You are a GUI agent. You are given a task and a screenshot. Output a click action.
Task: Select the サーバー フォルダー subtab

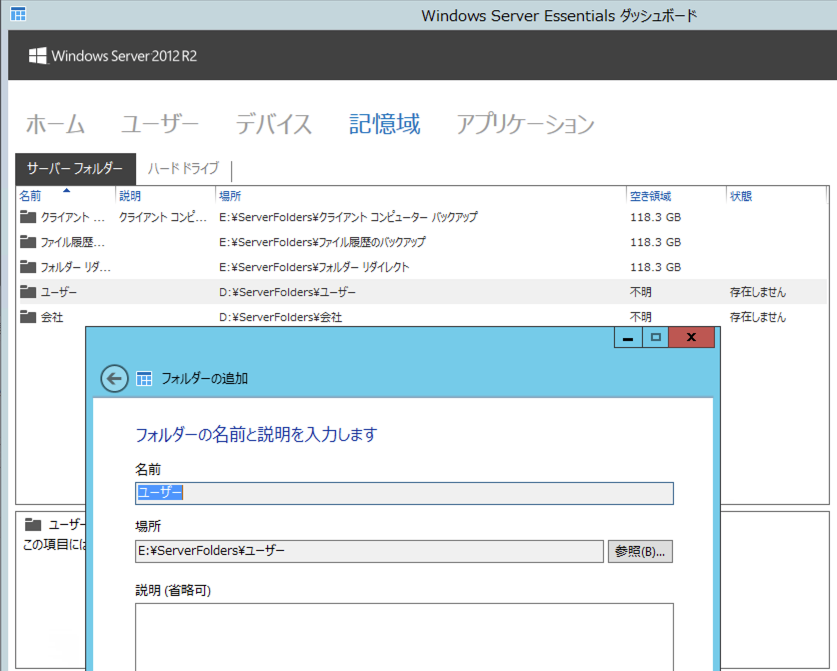pos(75,169)
